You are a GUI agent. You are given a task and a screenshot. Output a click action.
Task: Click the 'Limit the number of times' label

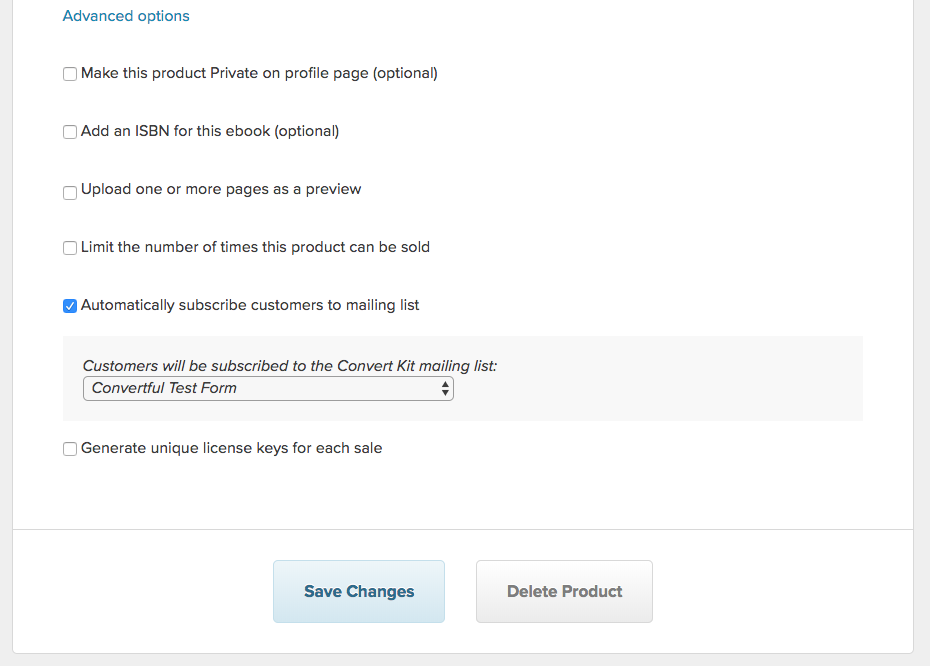click(255, 247)
